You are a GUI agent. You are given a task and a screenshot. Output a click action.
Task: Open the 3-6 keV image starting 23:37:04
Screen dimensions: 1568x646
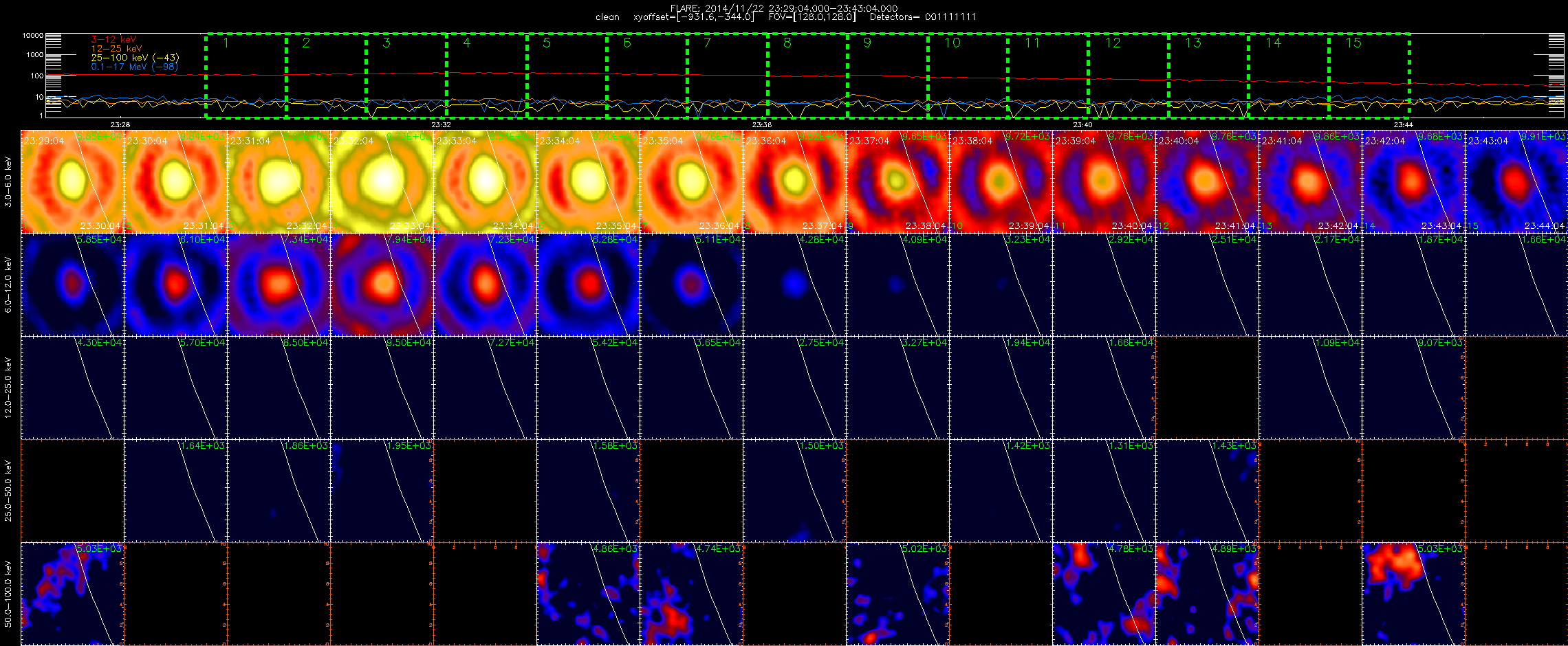click(x=897, y=181)
